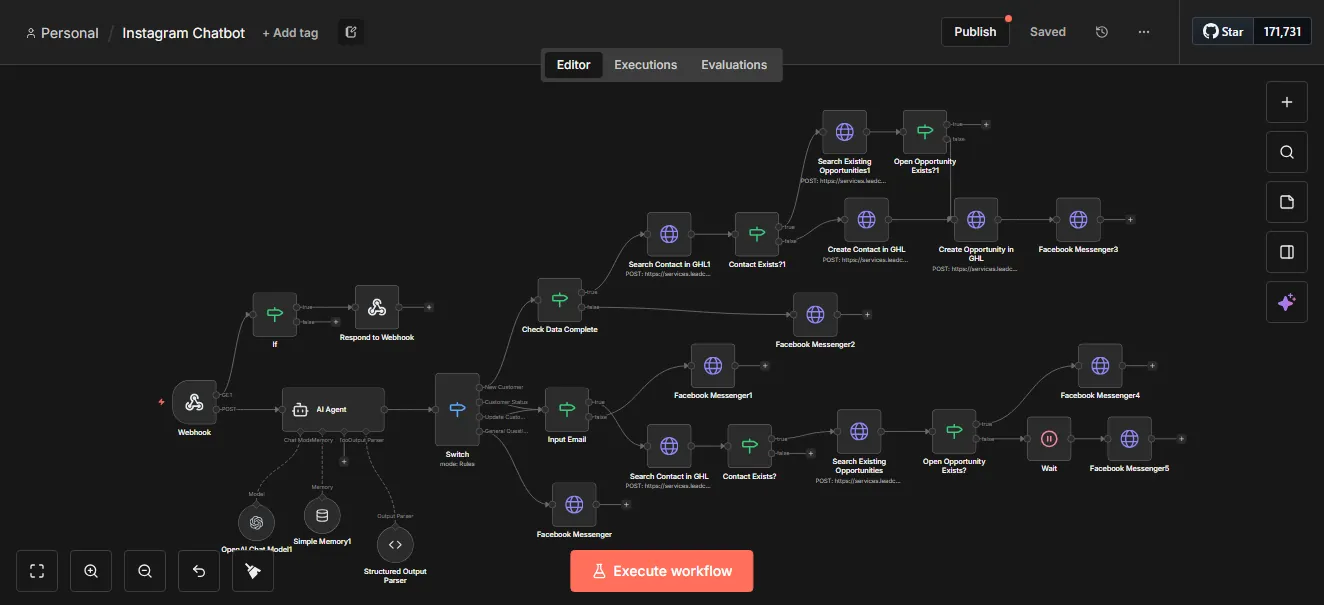Add a node with the plus button
Image resolution: width=1324 pixels, height=605 pixels.
[1287, 102]
